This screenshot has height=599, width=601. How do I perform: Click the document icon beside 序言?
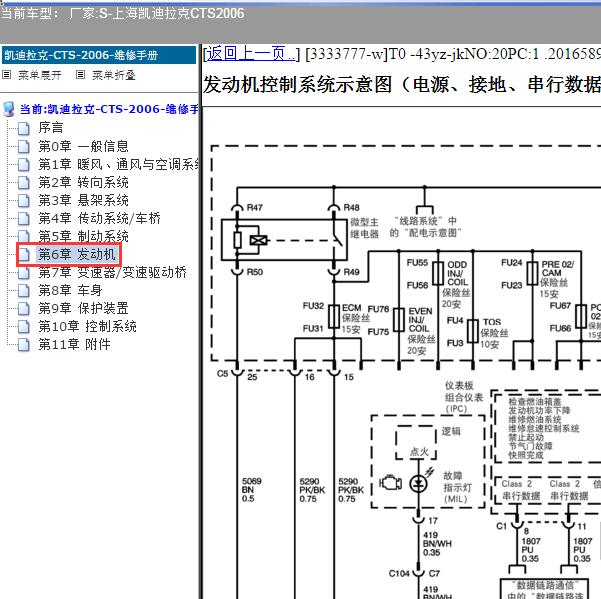(x=24, y=128)
